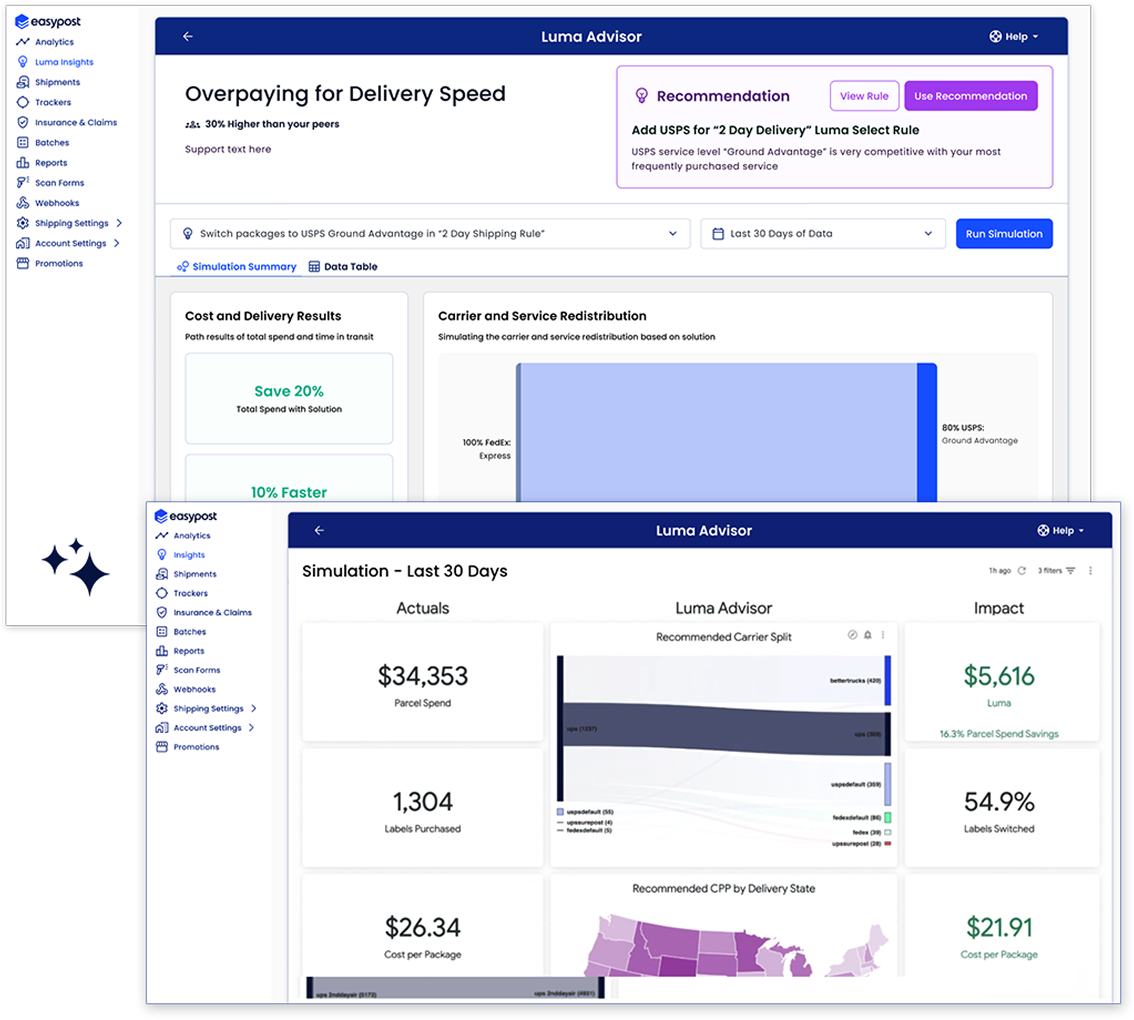Click the bell icon on Recommended Carrier Split

(x=868, y=635)
